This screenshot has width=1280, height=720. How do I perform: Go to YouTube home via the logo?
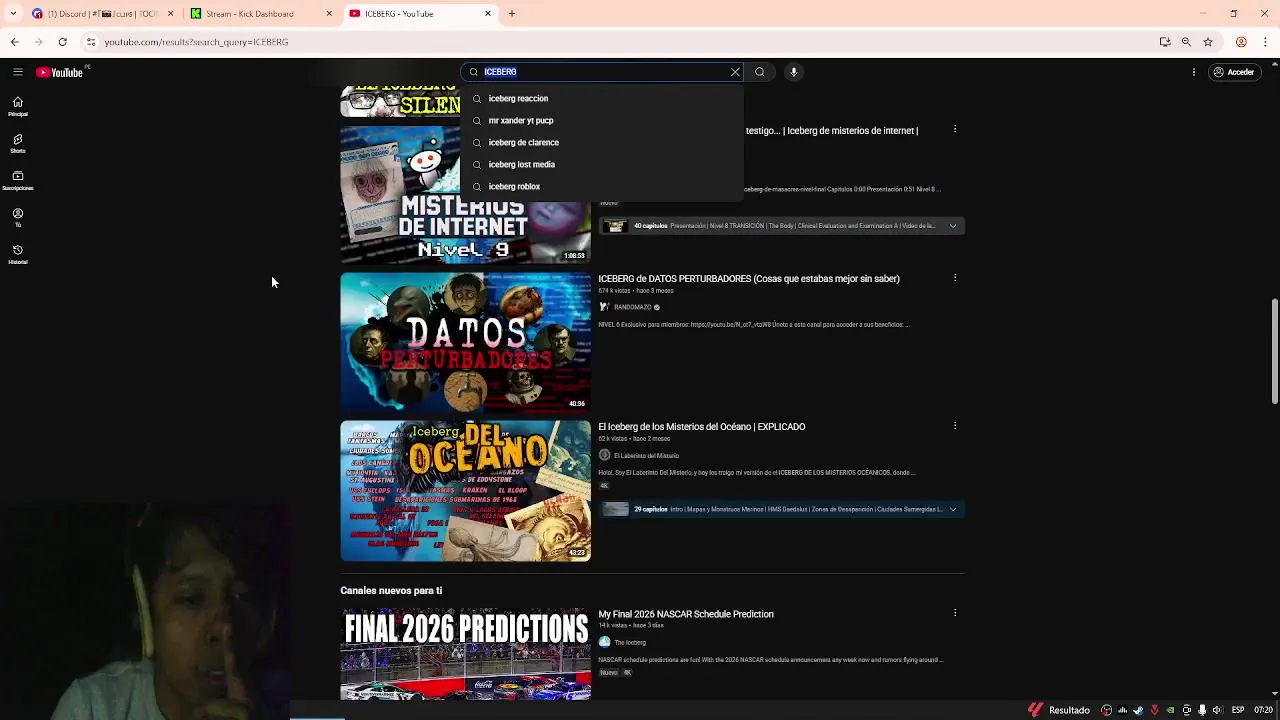(x=60, y=72)
